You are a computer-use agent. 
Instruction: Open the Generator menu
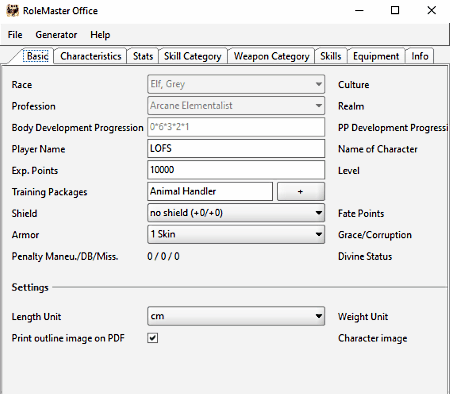[56, 35]
